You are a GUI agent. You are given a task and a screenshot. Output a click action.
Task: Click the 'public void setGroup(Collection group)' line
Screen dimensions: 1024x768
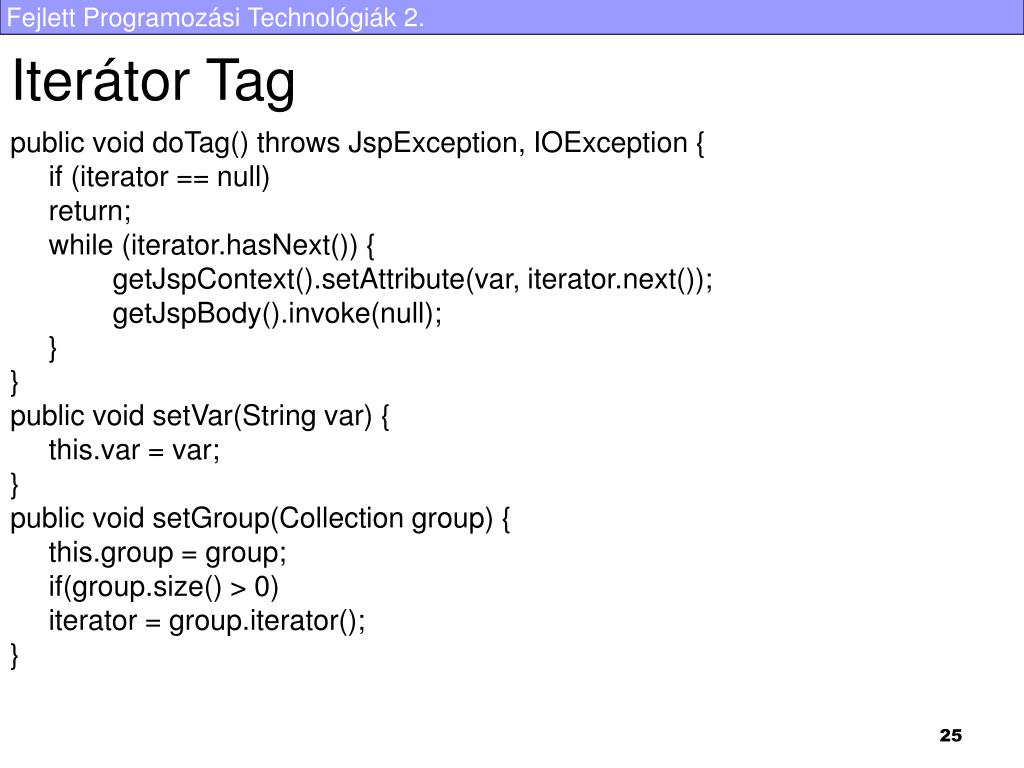point(260,519)
